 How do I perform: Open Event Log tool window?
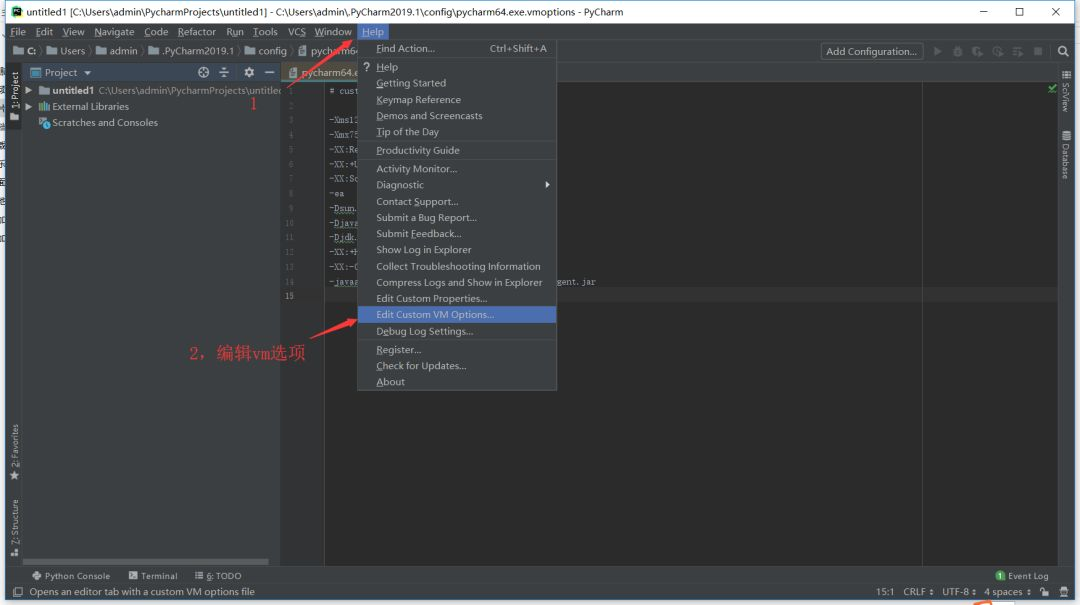point(1022,576)
